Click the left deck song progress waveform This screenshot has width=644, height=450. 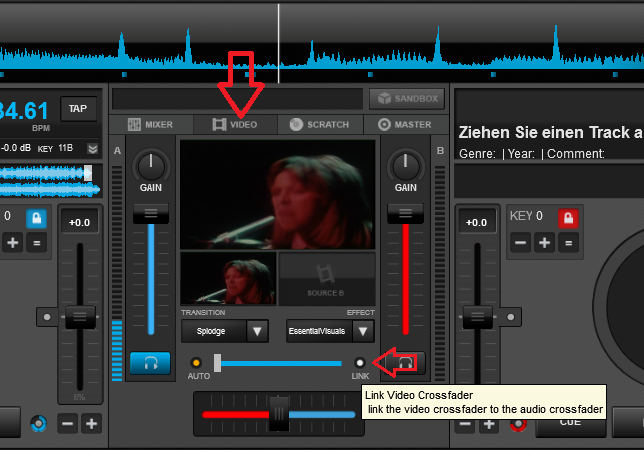coord(50,181)
